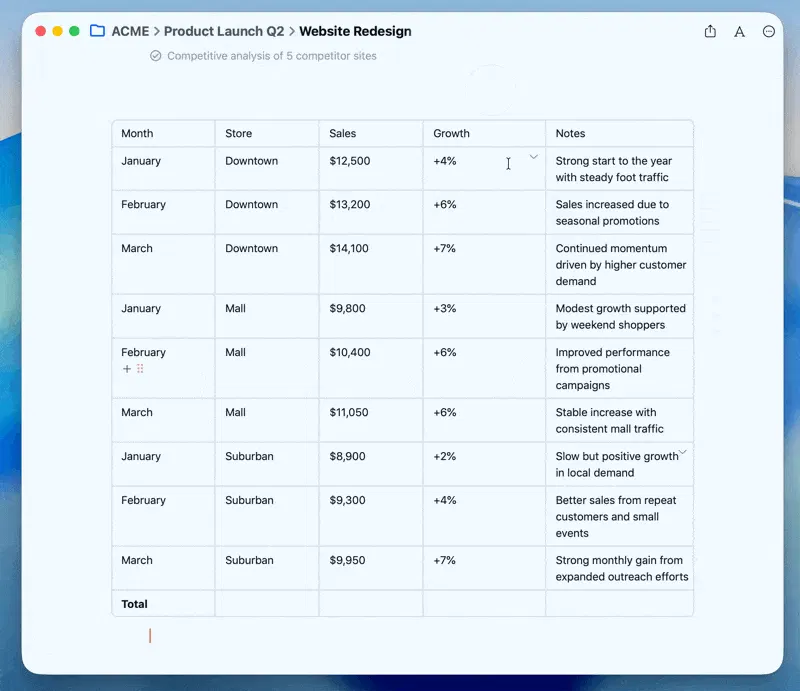The width and height of the screenshot is (800, 691).
Task: Click the green full-screen window button
Action: (x=74, y=31)
